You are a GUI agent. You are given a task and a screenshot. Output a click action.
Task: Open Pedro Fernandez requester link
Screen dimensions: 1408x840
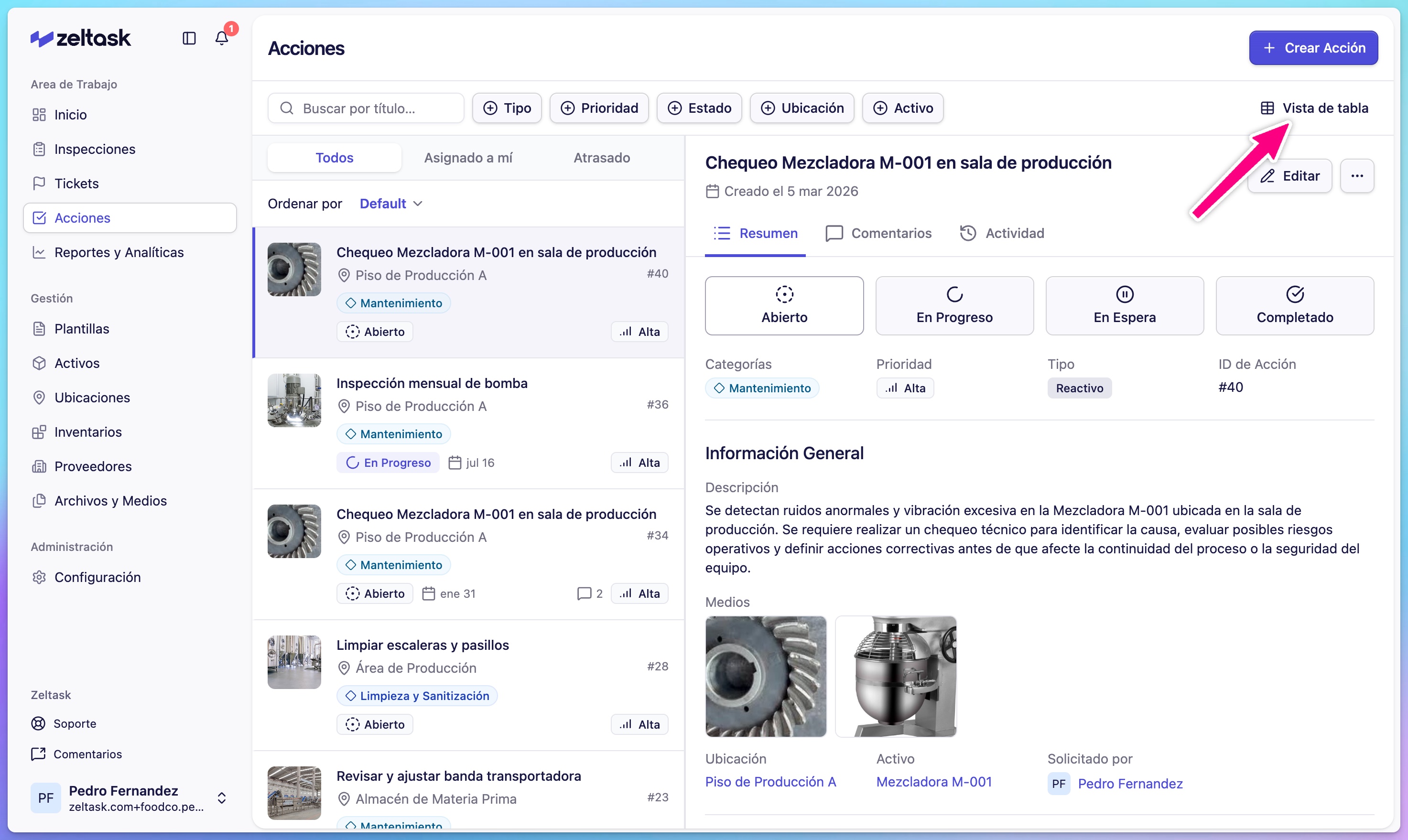(1116, 784)
